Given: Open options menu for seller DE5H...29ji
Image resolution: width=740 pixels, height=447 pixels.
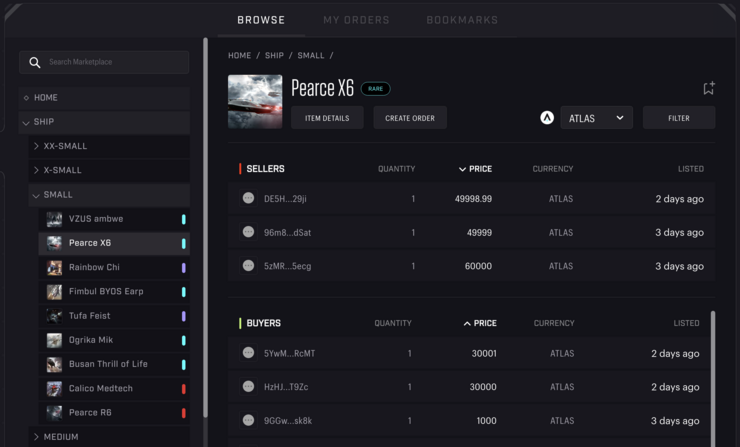Looking at the screenshot, I should tap(248, 198).
